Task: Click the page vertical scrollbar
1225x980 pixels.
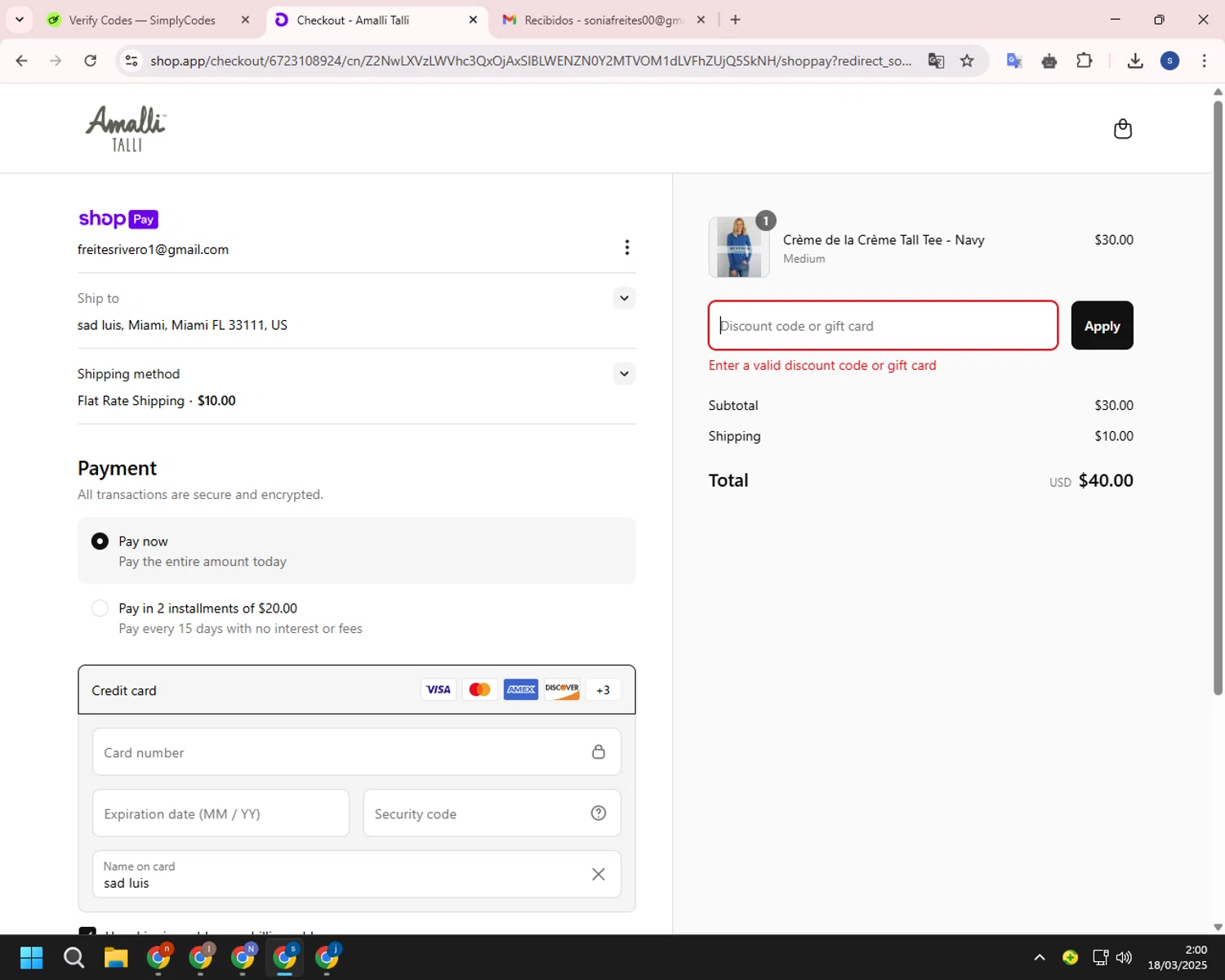Action: [1218, 398]
